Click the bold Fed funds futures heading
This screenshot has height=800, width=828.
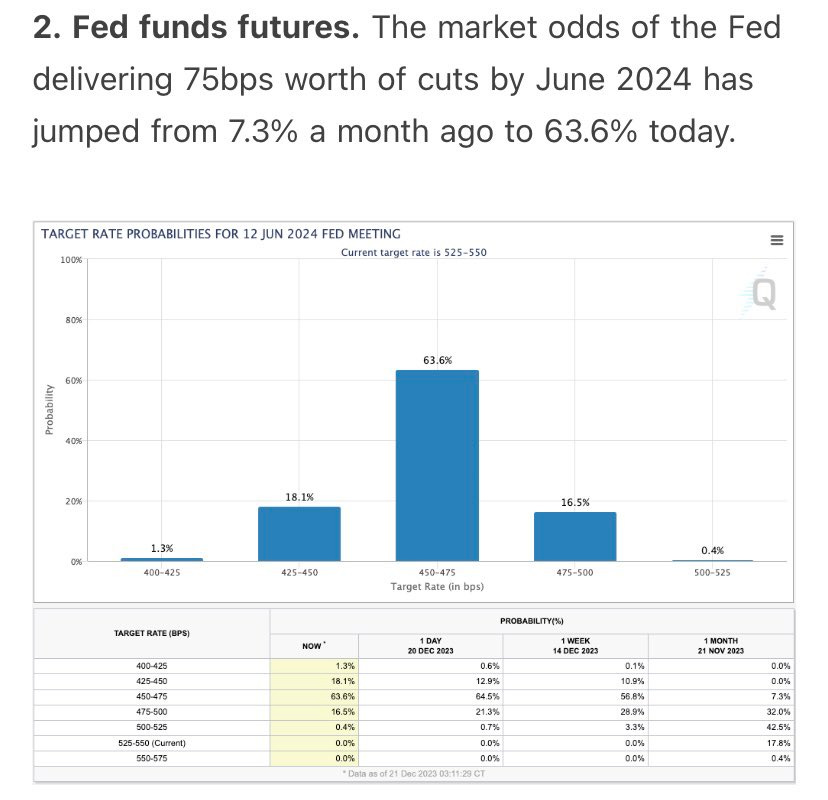click(x=196, y=28)
